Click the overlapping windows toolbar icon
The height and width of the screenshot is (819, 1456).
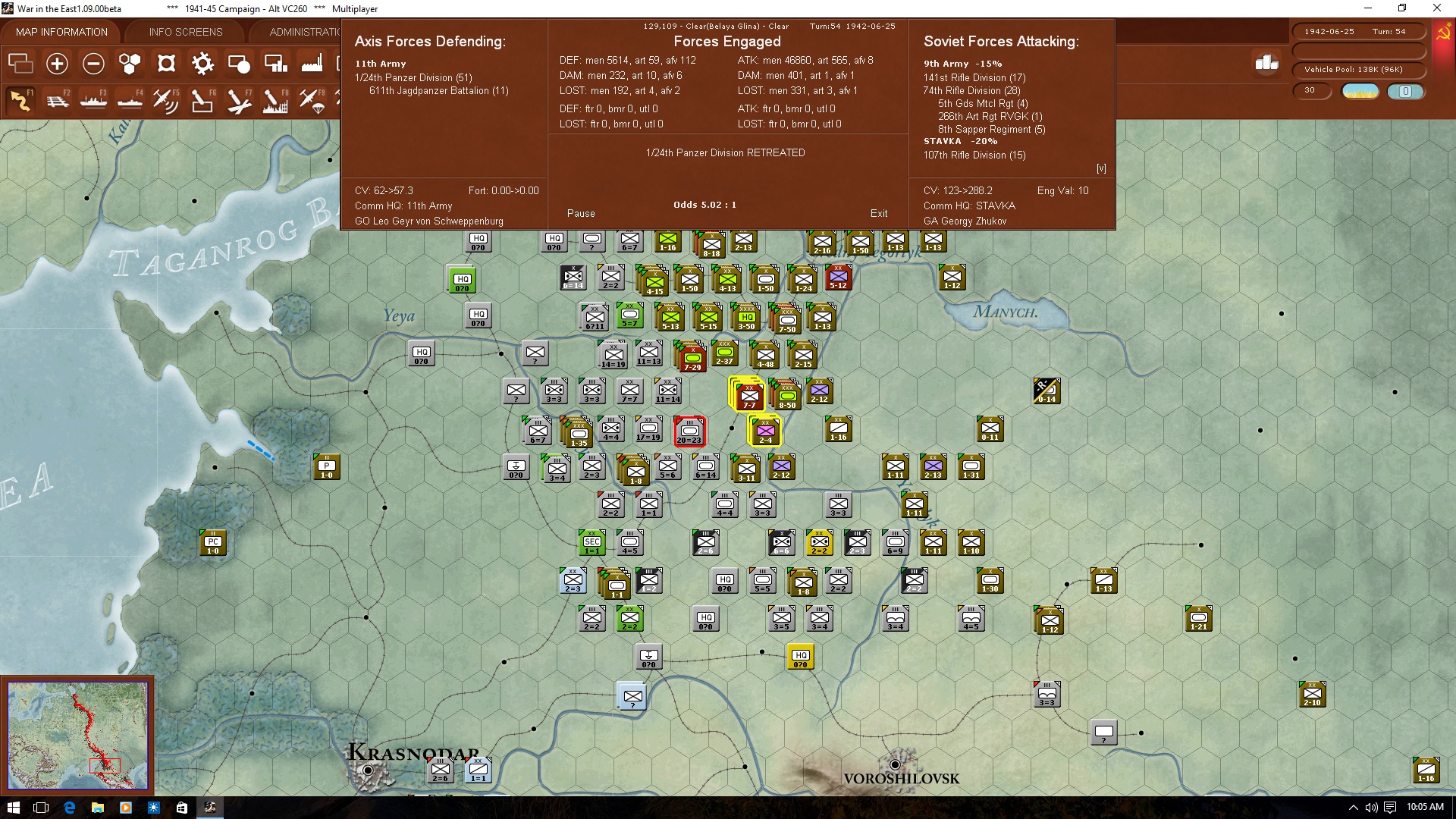click(x=20, y=64)
